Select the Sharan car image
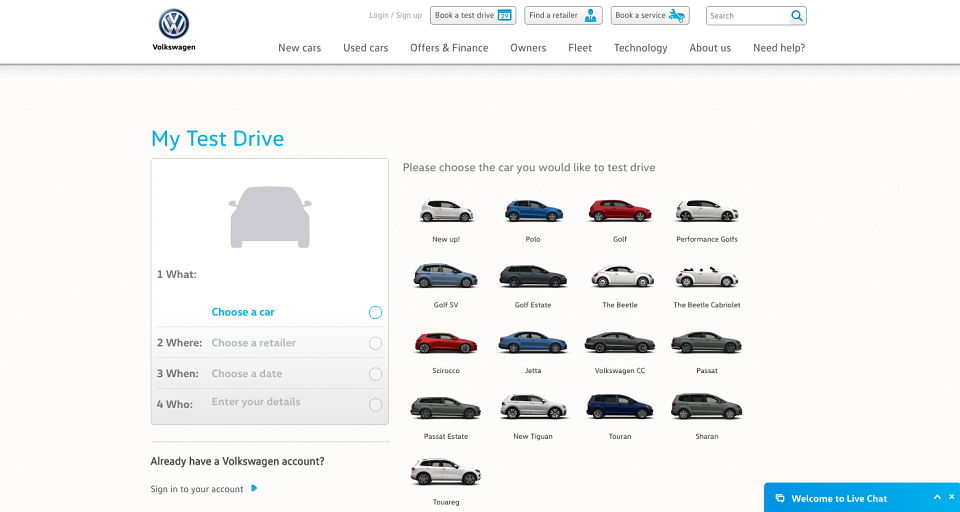The height and width of the screenshot is (512, 960). 707,407
